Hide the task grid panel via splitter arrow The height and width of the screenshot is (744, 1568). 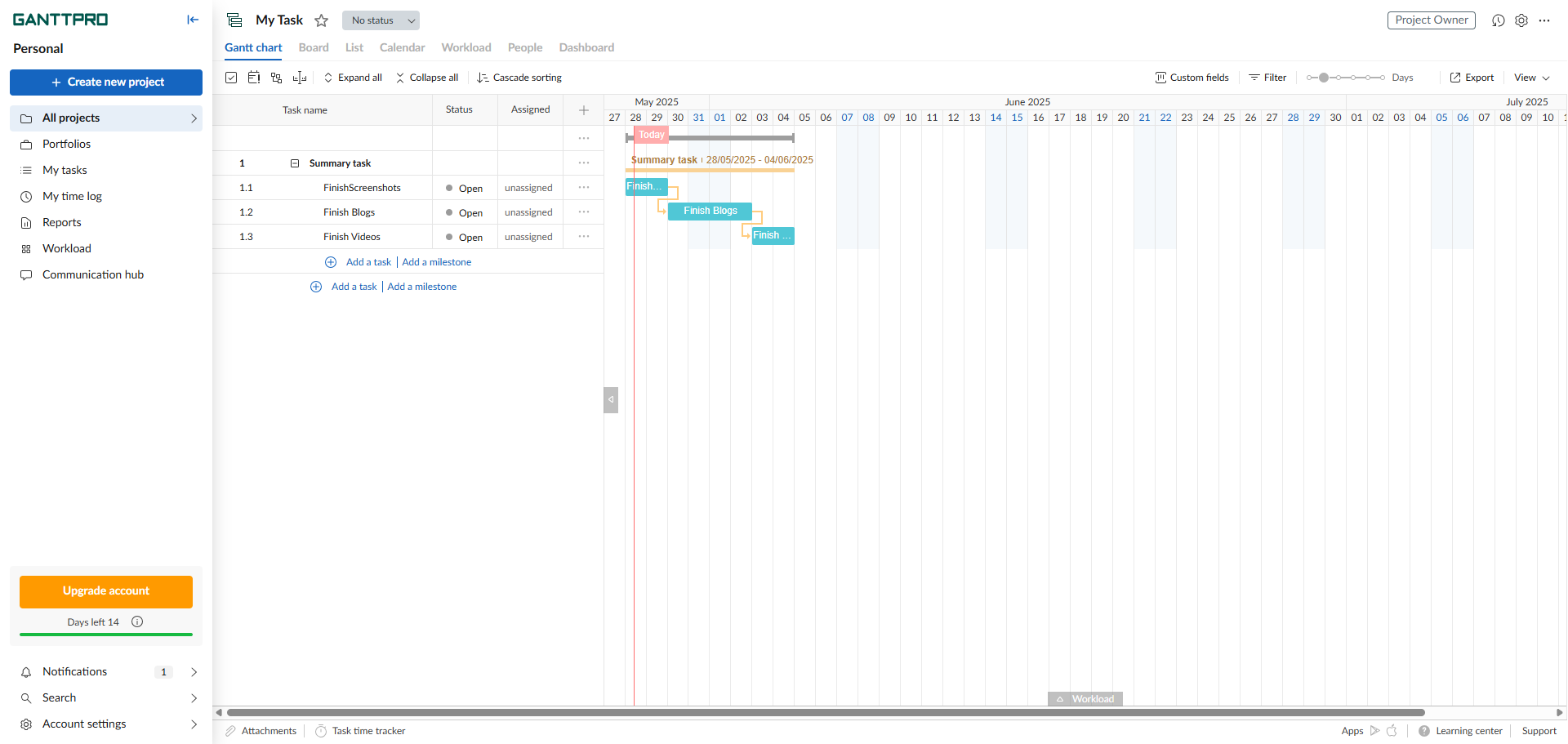611,400
